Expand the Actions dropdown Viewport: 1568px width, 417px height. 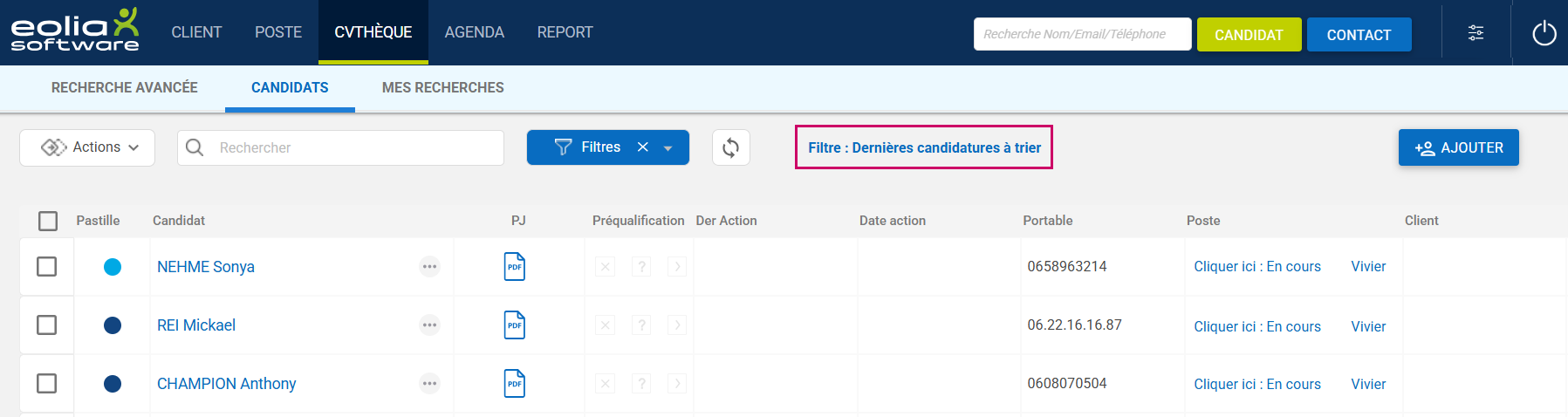(x=87, y=147)
